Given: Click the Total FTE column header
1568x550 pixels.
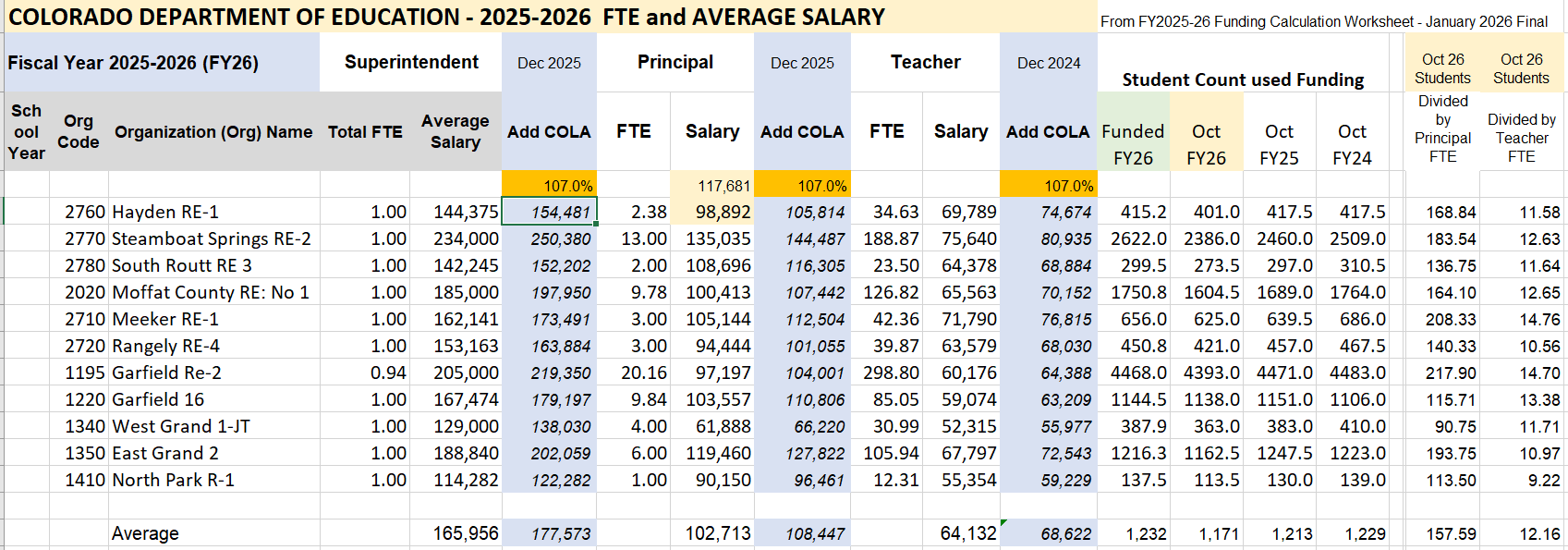Looking at the screenshot, I should 365,132.
